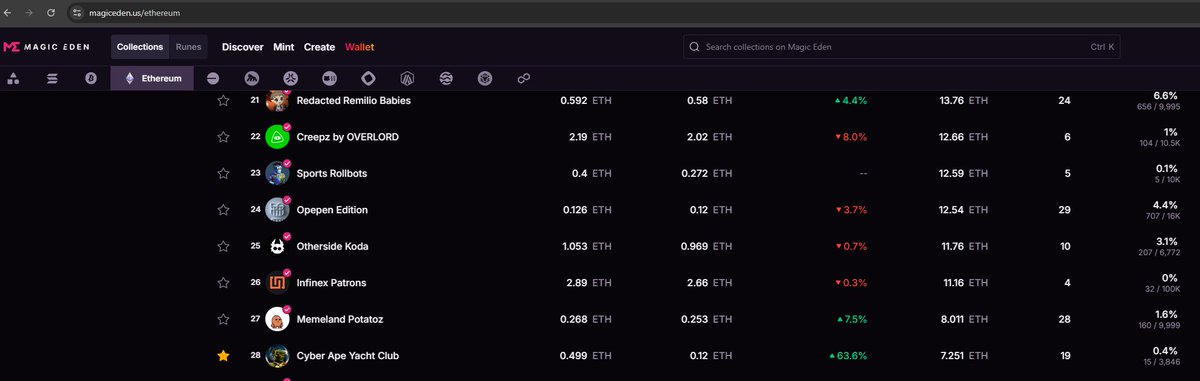Select the rounded-square chain icon before the diamond
Viewport: 1200px width, 381px height.
(329, 78)
